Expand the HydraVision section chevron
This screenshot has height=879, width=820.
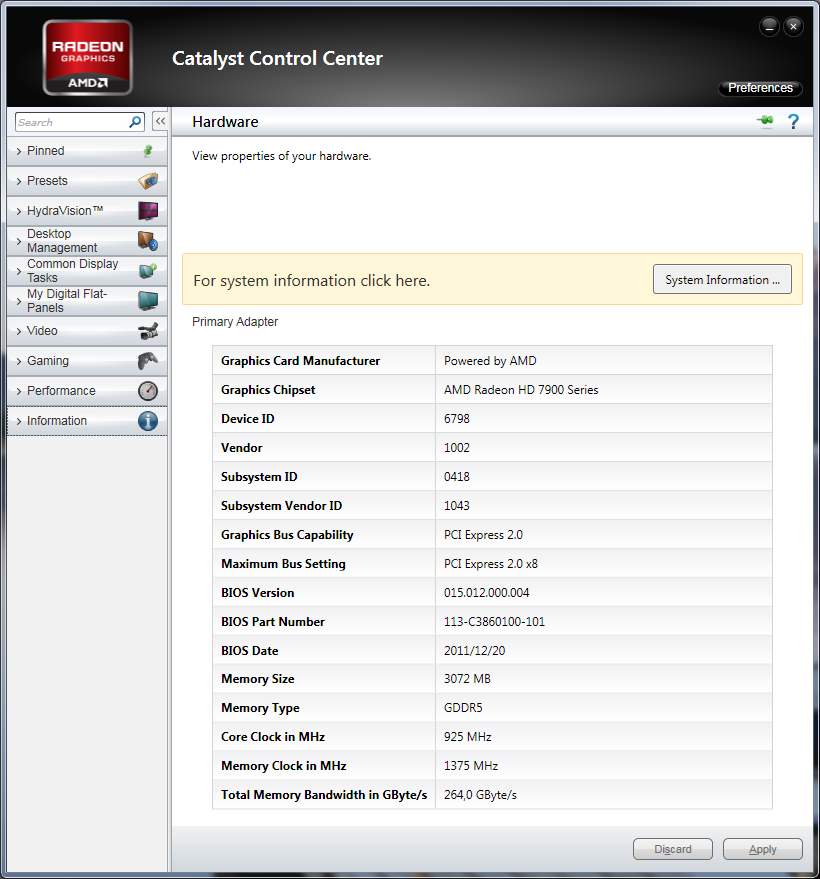click(x=19, y=211)
